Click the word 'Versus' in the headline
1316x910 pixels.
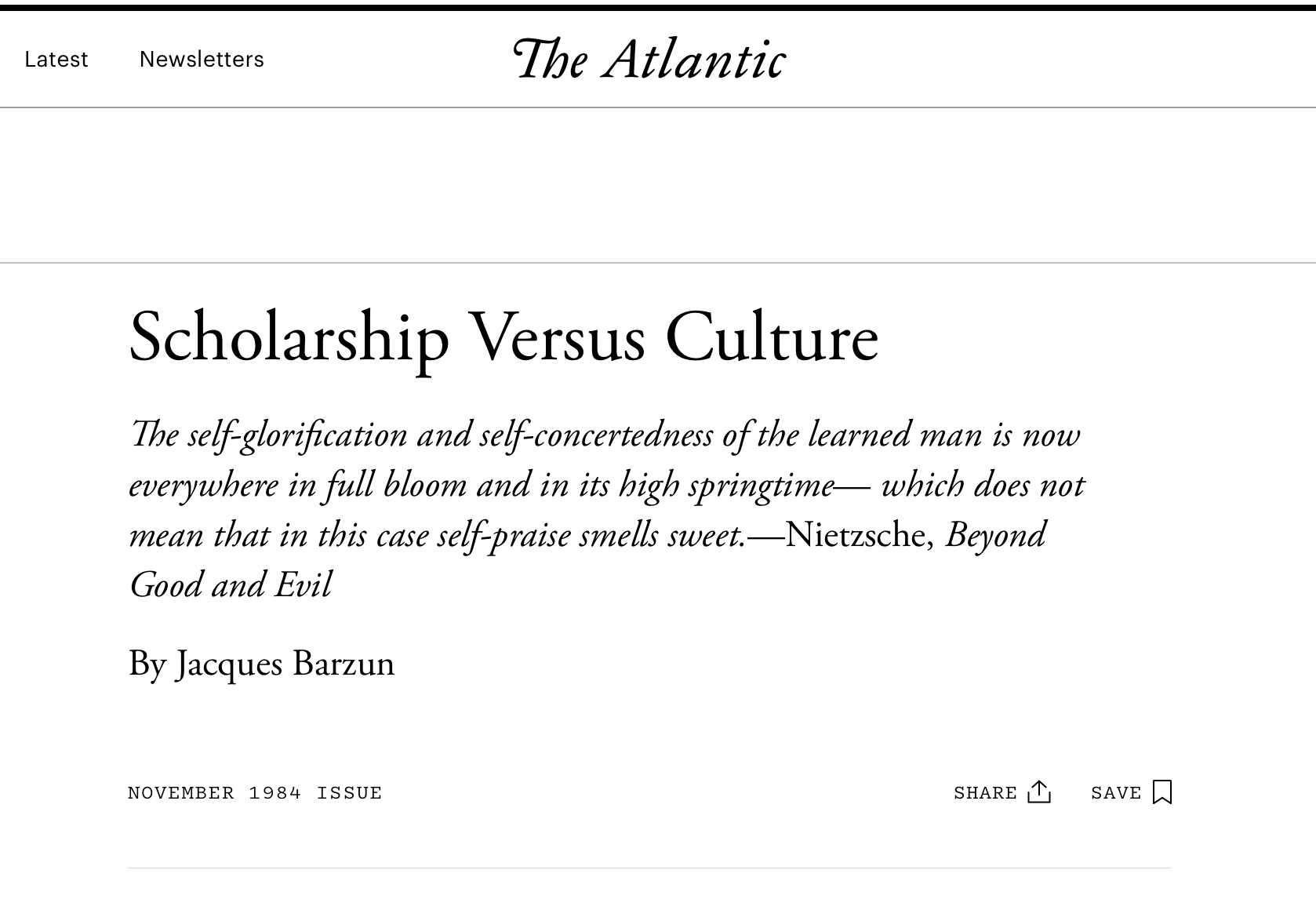coord(557,338)
